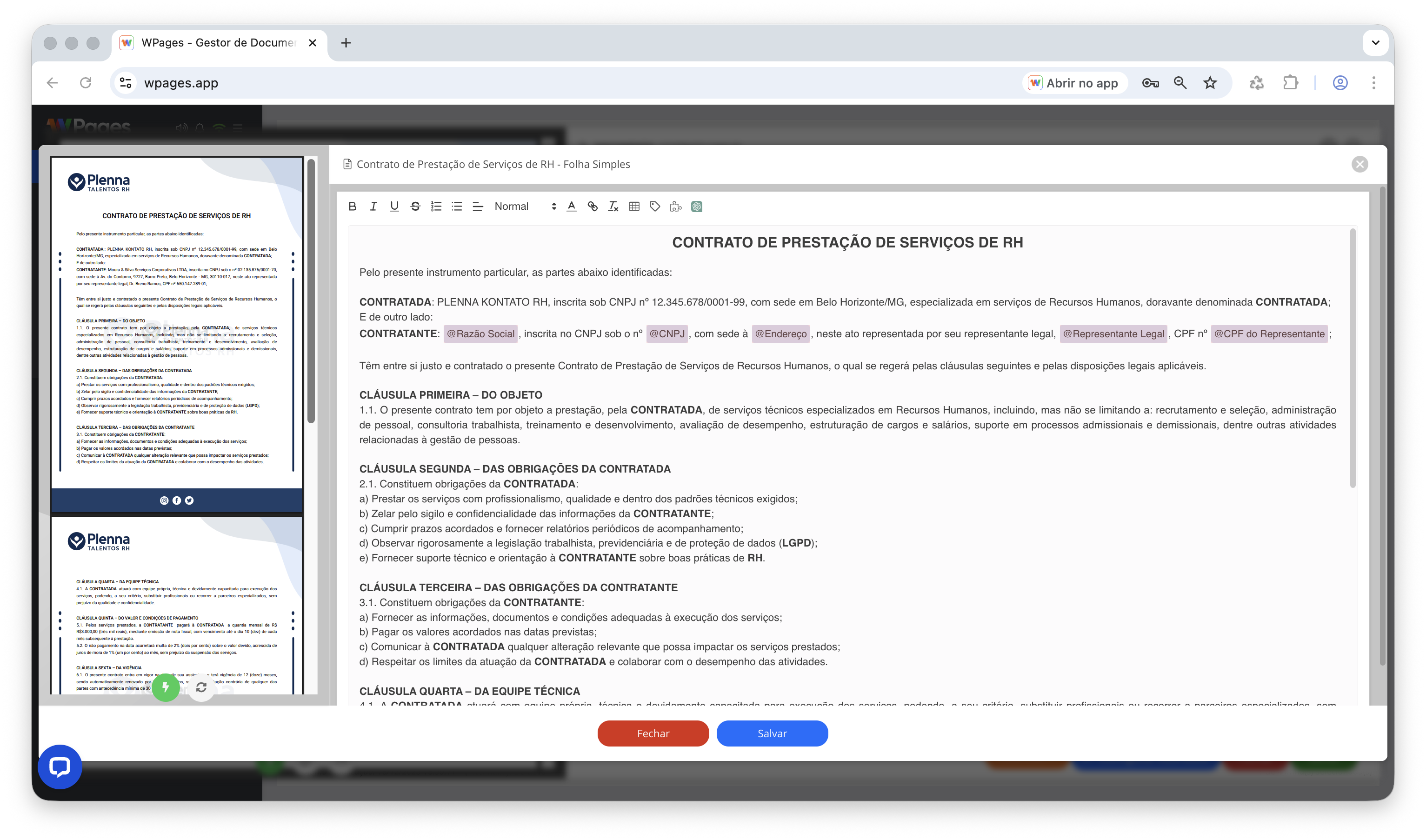
Task: Toggle underline formatting
Action: point(394,207)
